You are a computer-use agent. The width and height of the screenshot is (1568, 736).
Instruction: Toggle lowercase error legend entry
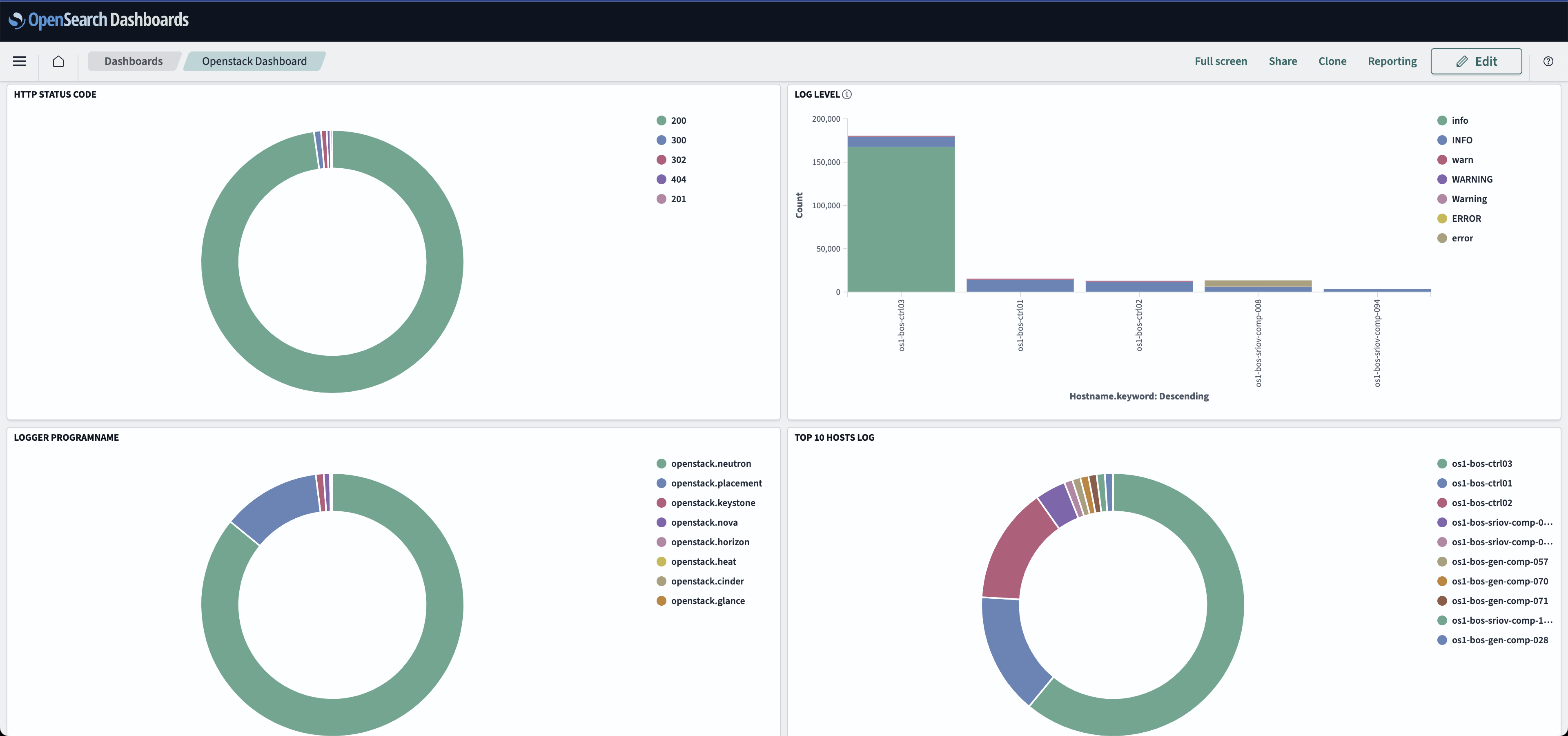(1455, 238)
